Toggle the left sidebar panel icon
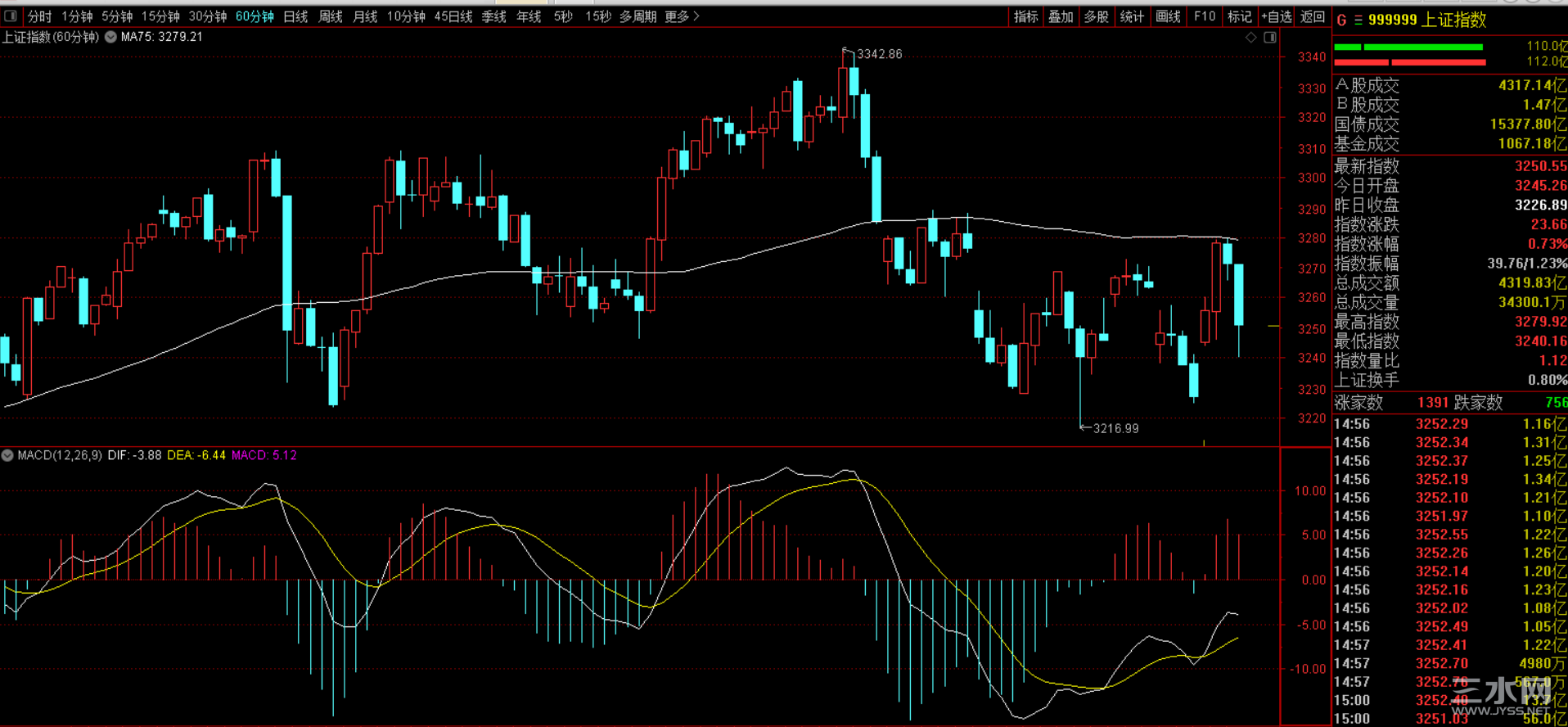 [x=11, y=16]
